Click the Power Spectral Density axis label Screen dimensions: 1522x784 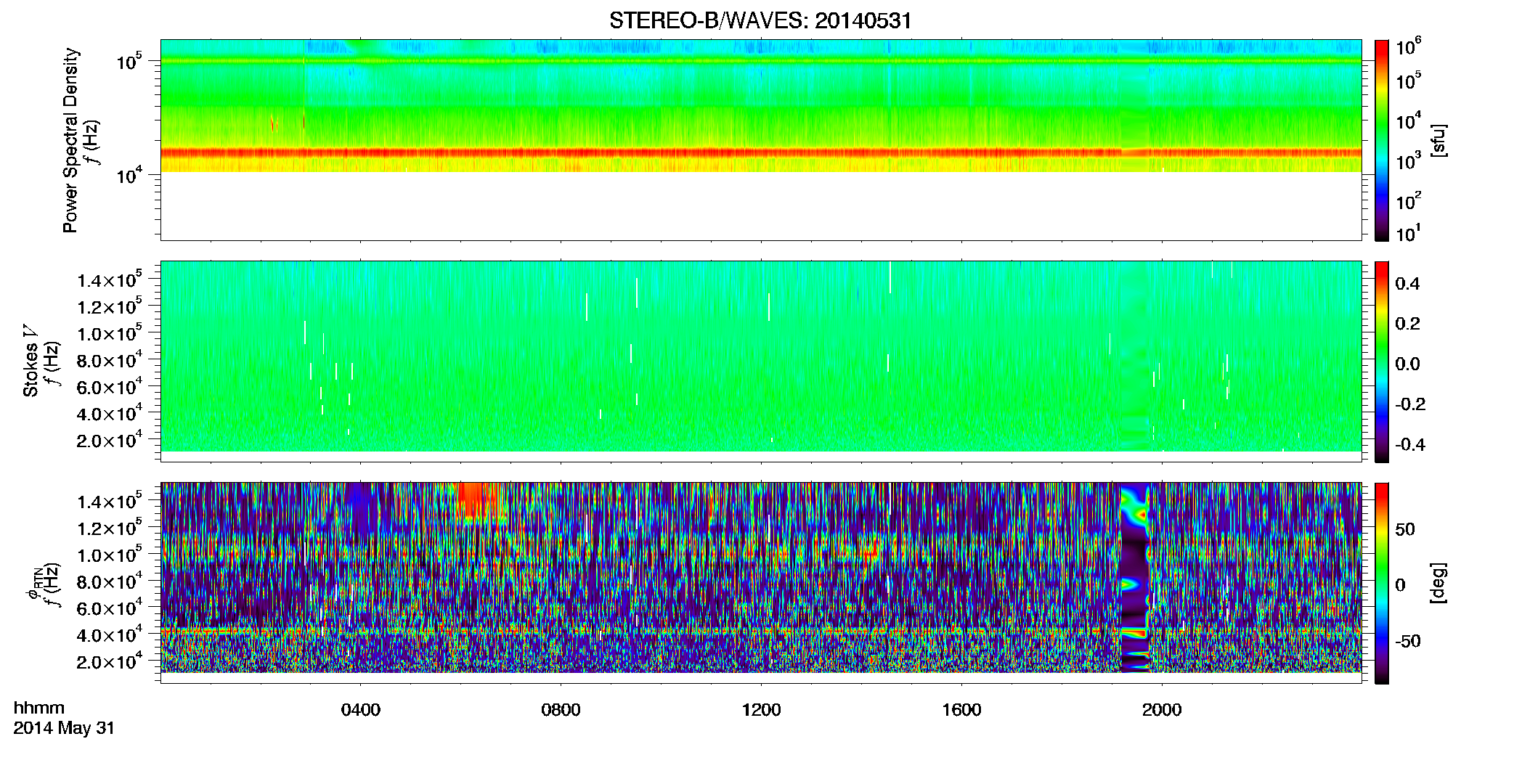click(70, 140)
